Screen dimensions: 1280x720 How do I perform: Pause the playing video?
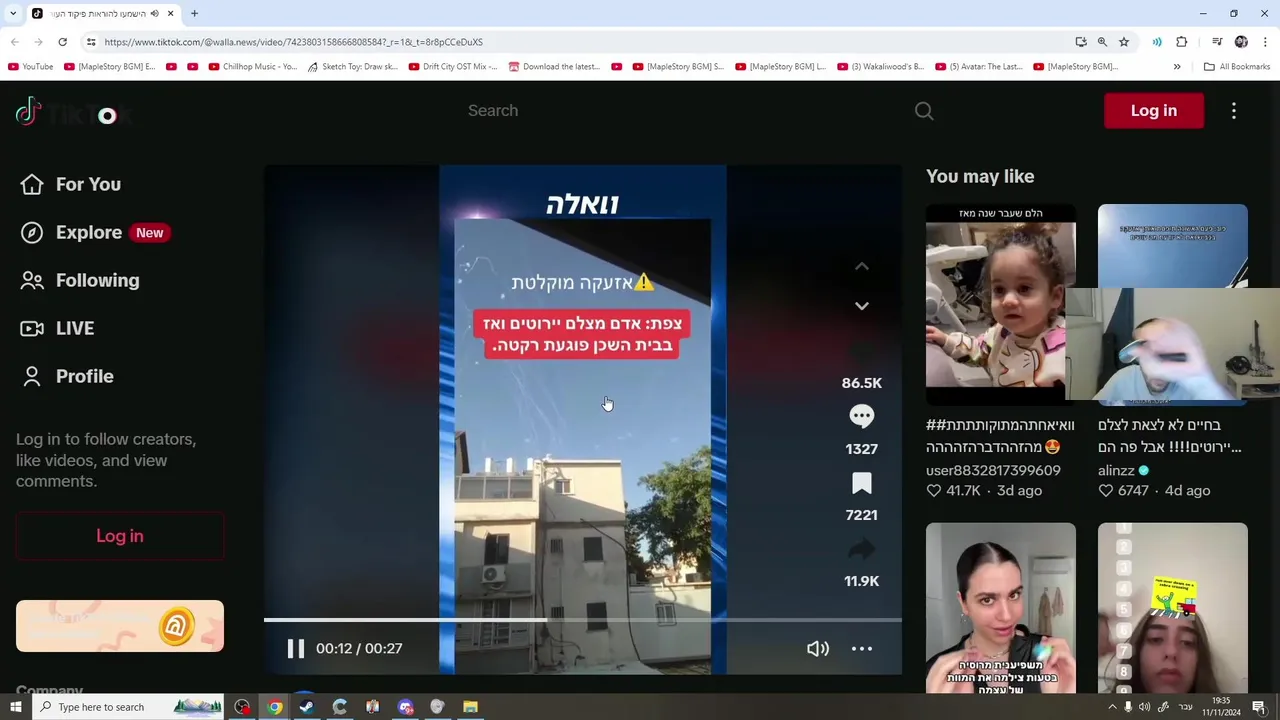[x=295, y=649]
